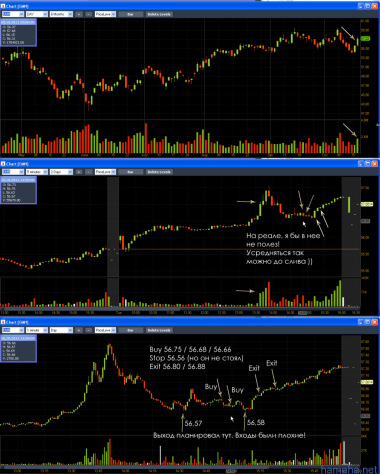Viewport: 380px width, 474px height.
Task: Click the minus zoom button in bottom chart toolbar
Action: point(89,330)
